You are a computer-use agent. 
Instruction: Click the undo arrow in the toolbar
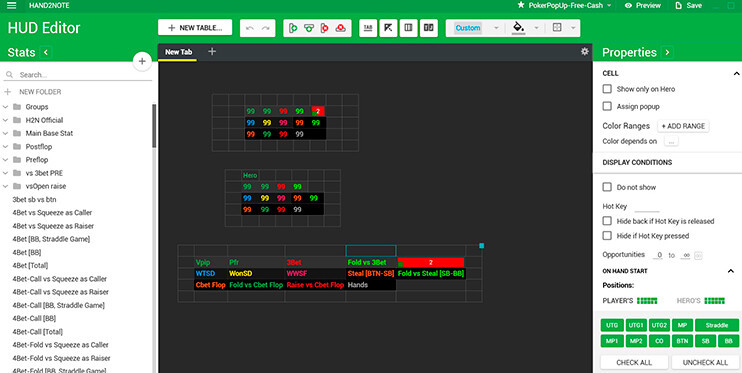tap(250, 28)
